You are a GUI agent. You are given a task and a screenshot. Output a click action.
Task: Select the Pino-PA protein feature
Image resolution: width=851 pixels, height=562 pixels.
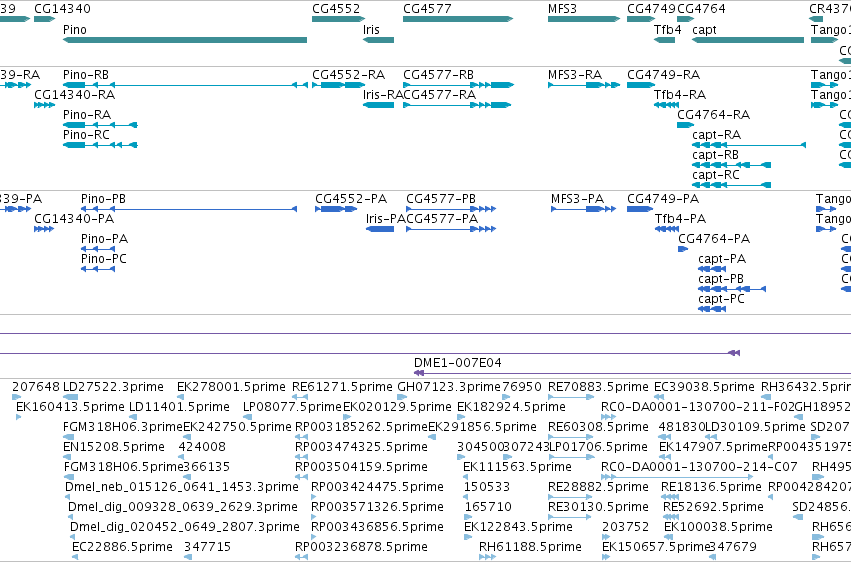coord(98,250)
